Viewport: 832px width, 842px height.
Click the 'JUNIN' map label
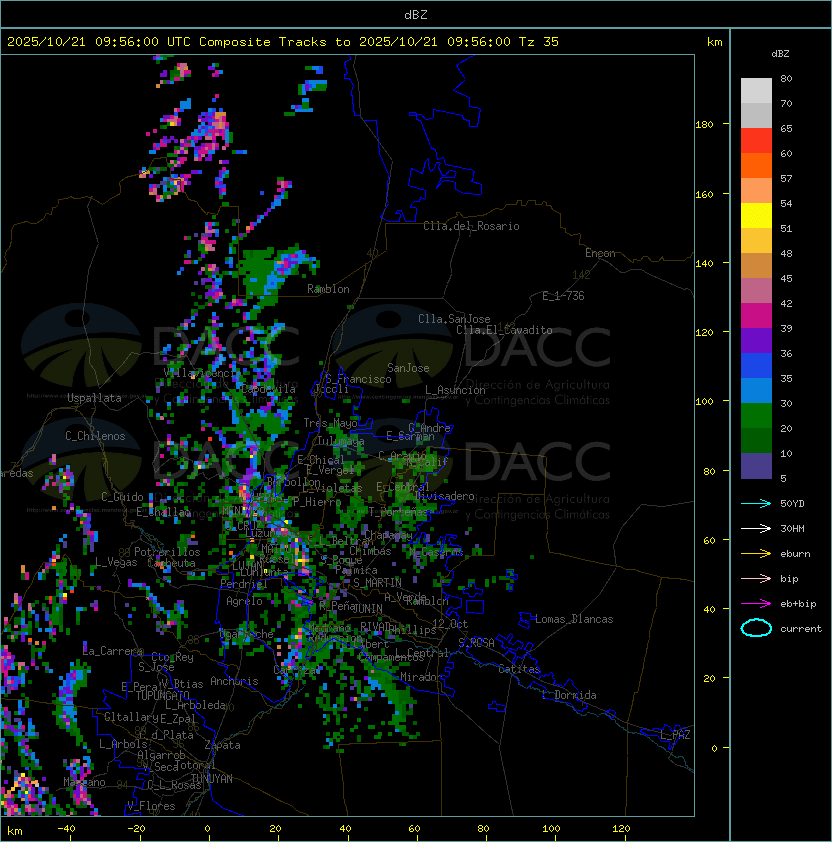coord(367,609)
